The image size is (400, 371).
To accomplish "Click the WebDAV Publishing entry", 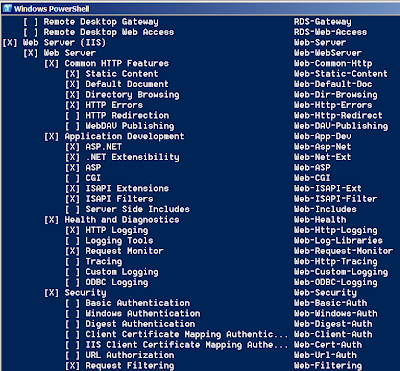I will [130, 126].
